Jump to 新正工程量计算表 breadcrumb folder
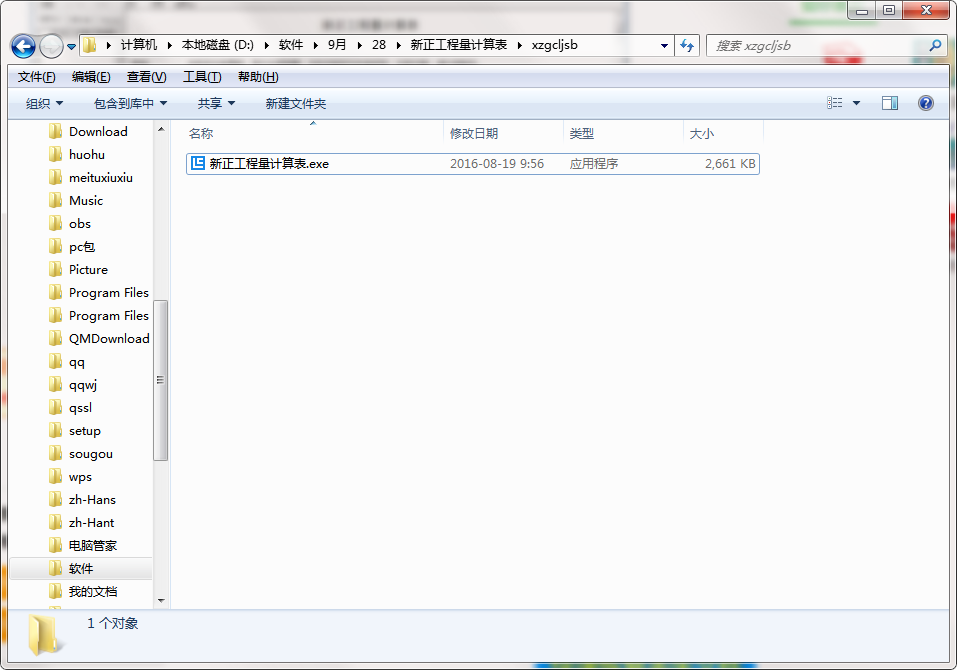Screen dimensions: 957x670 click(458, 45)
